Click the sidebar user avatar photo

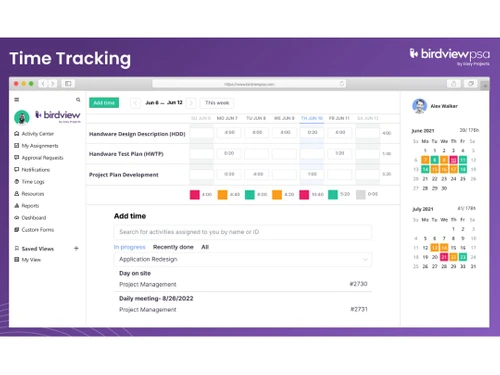[22, 117]
